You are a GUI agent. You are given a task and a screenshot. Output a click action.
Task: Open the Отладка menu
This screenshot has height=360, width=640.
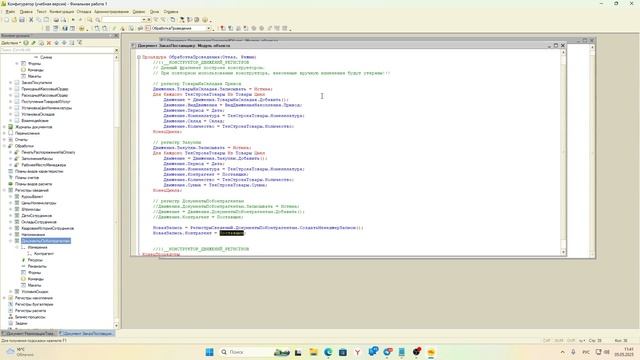[x=84, y=12]
